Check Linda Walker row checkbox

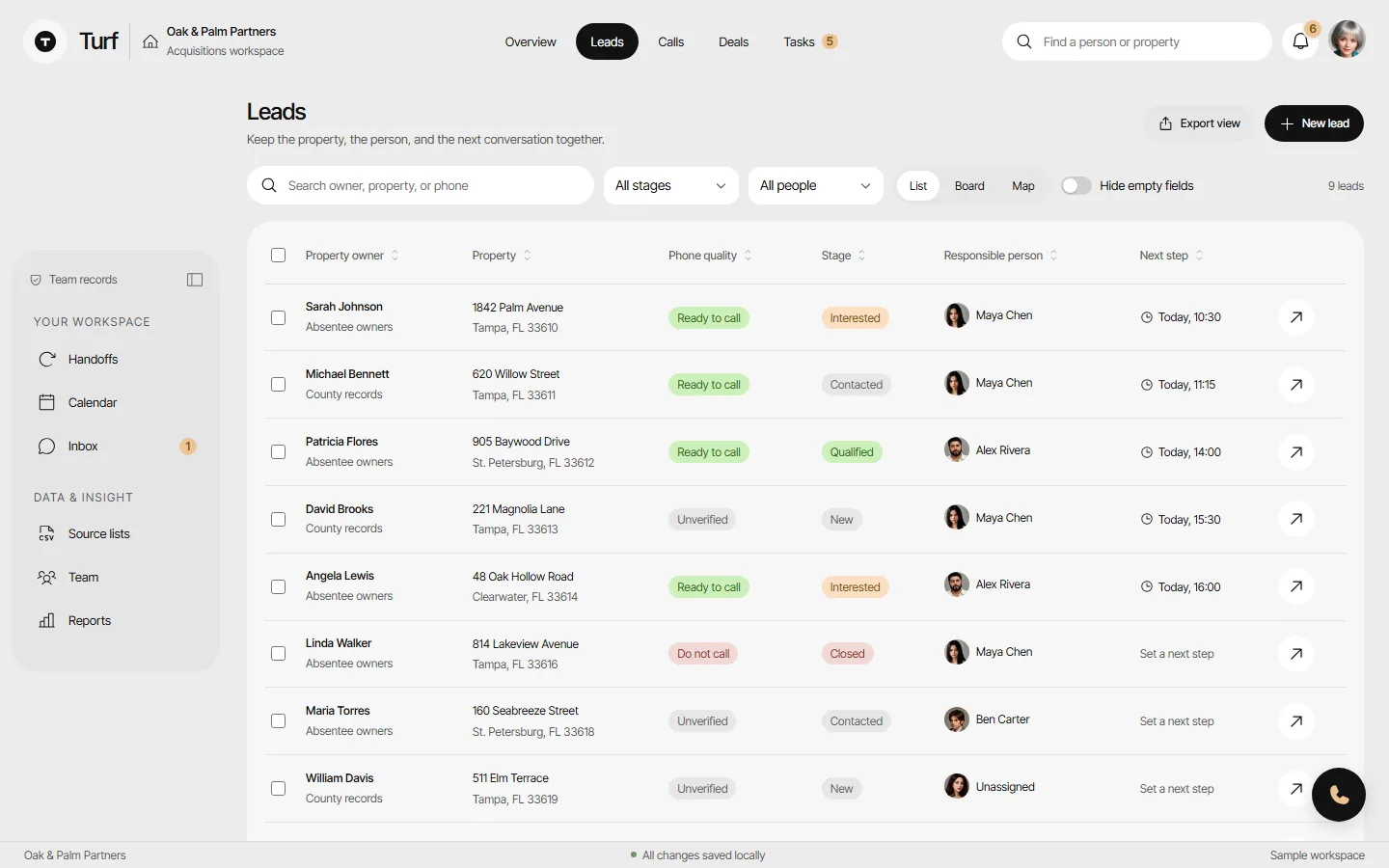coord(279,654)
